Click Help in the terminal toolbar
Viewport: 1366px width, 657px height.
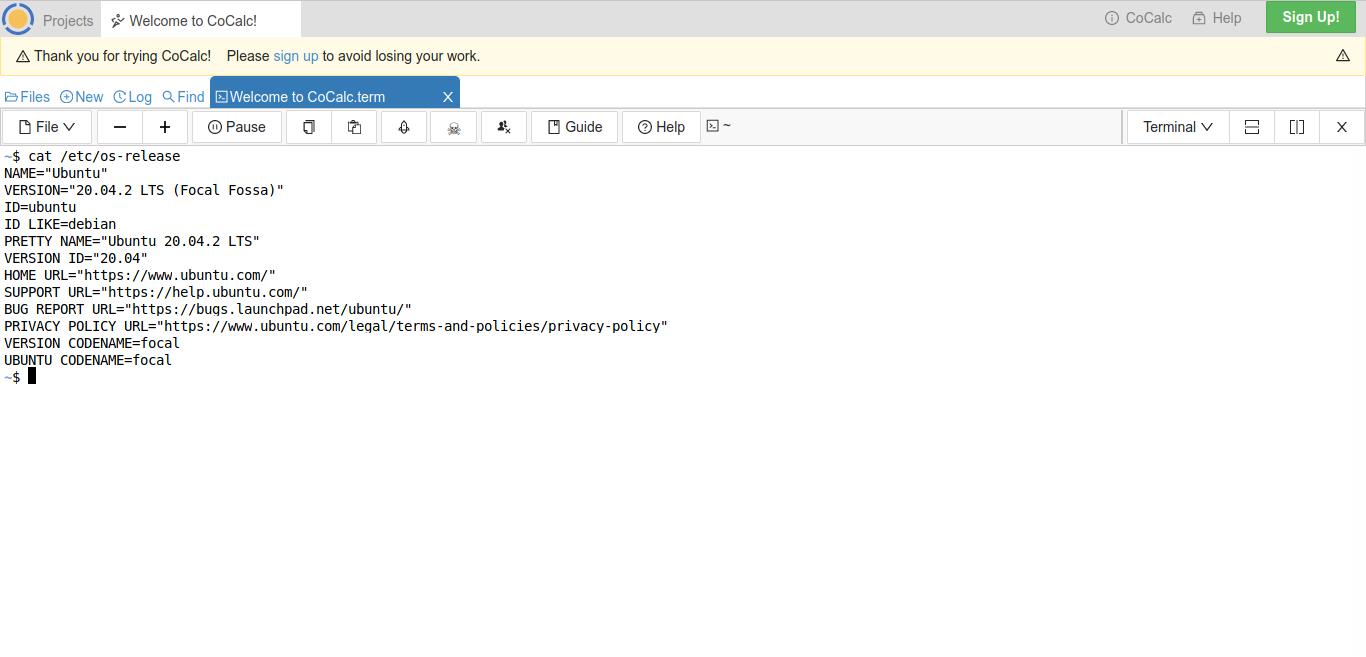(x=661, y=127)
